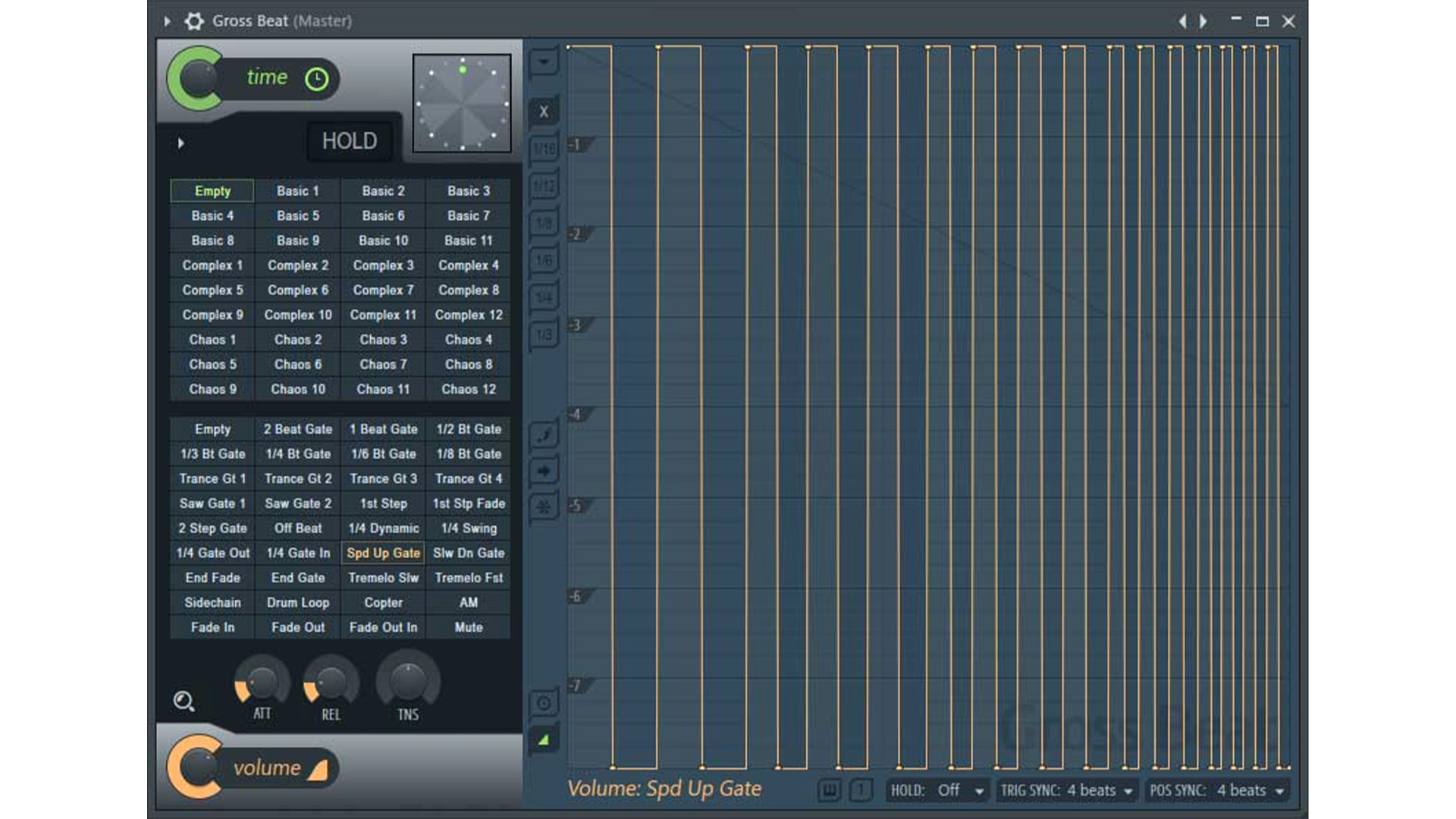Screen dimensions: 1456x819
Task: Click the plugin settings gear icon
Action: 194,21
